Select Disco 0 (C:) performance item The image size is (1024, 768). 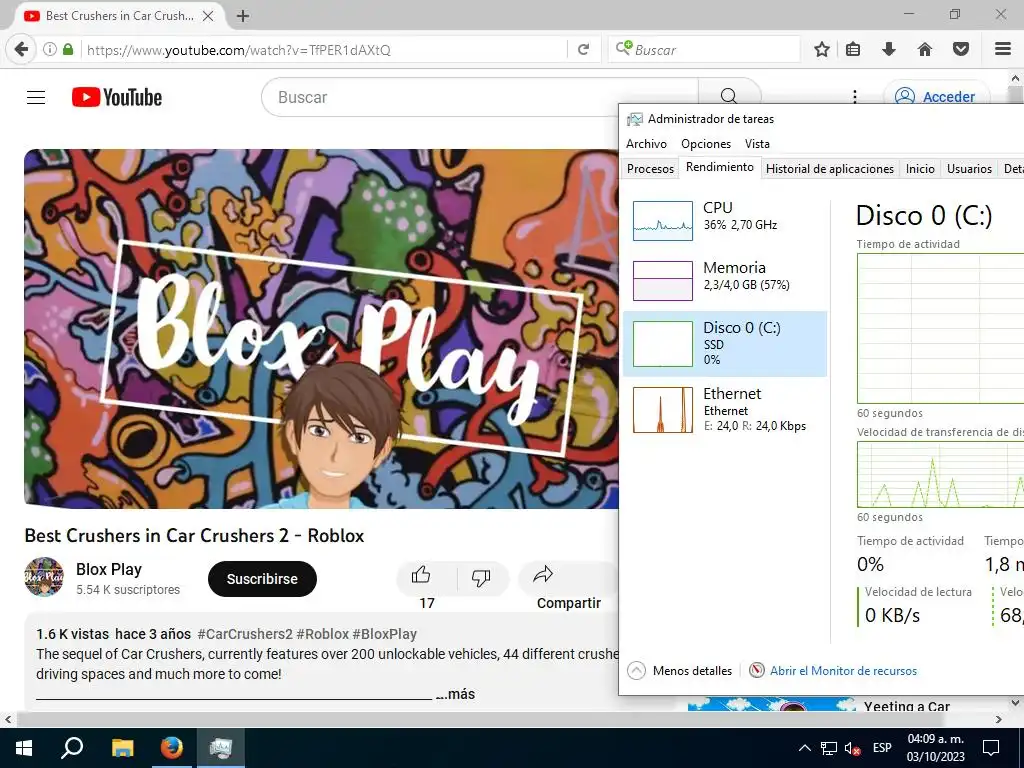(x=725, y=344)
